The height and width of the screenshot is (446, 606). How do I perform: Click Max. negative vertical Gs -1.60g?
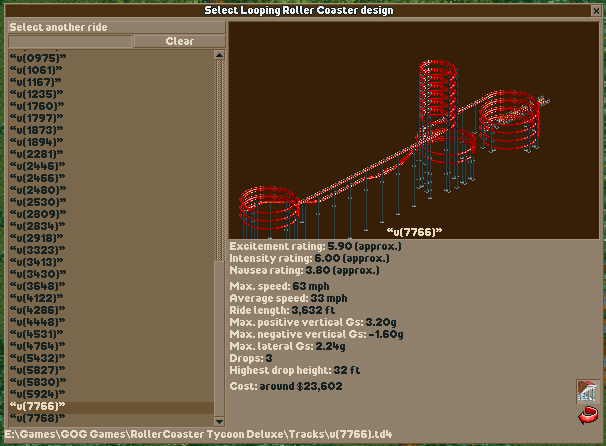point(317,334)
